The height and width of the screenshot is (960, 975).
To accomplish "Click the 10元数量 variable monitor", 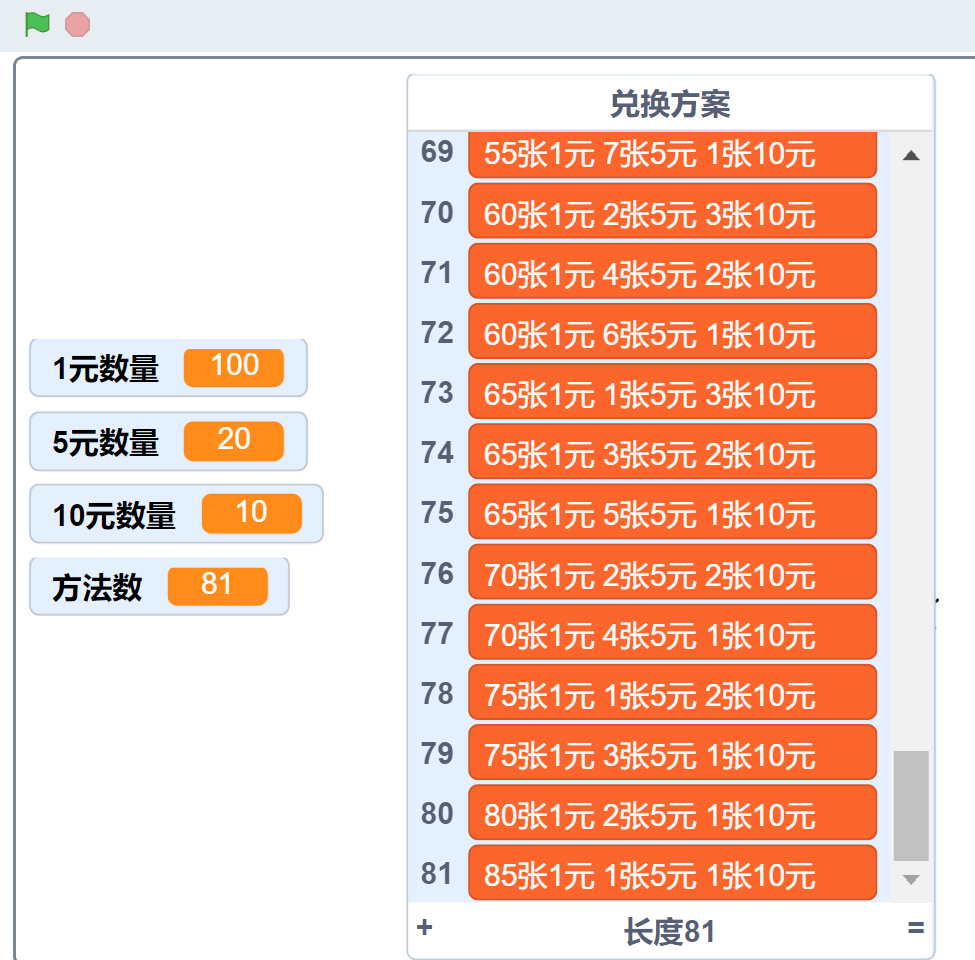I will click(x=176, y=514).
